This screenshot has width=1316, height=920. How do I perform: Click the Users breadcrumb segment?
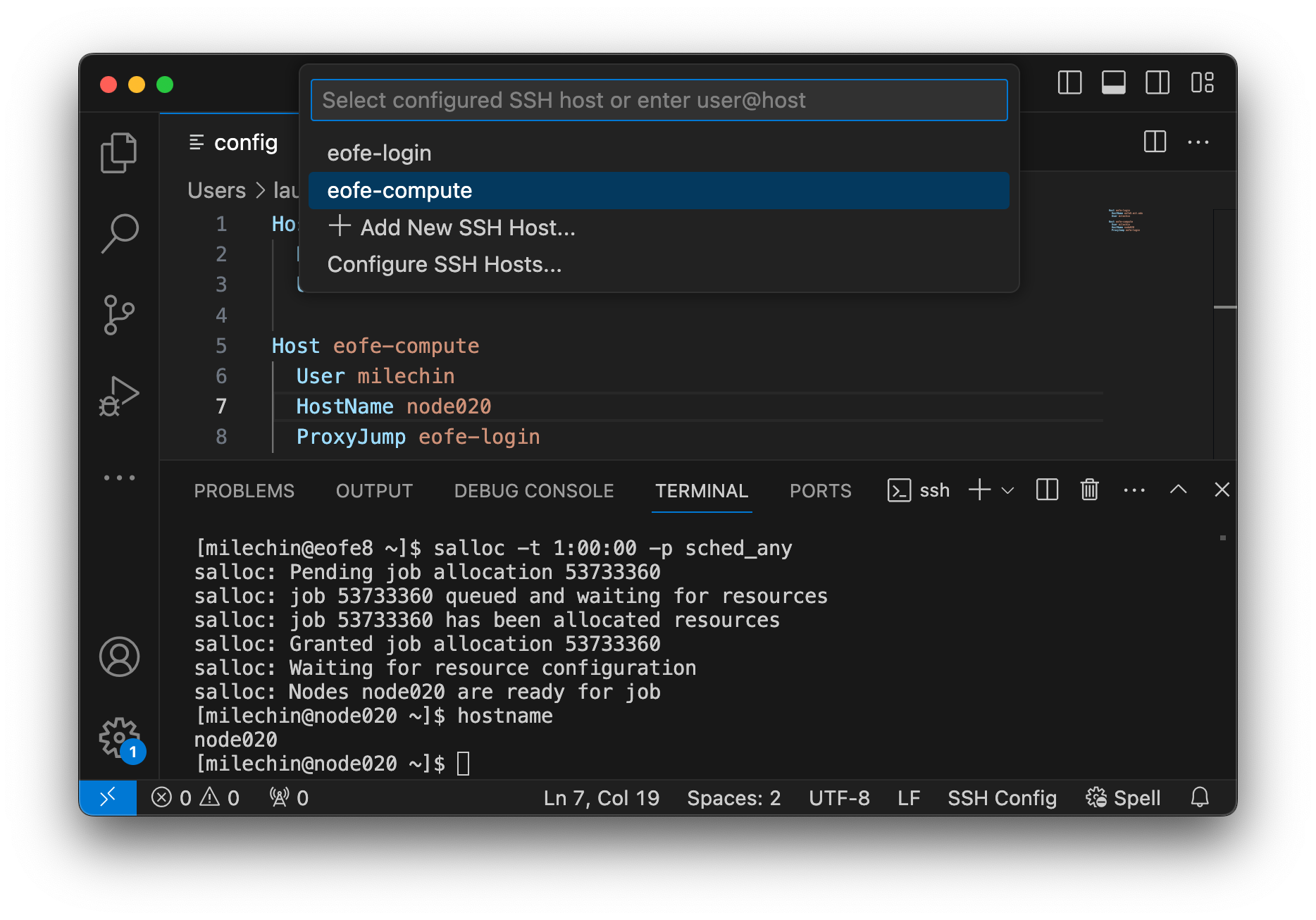click(x=216, y=190)
